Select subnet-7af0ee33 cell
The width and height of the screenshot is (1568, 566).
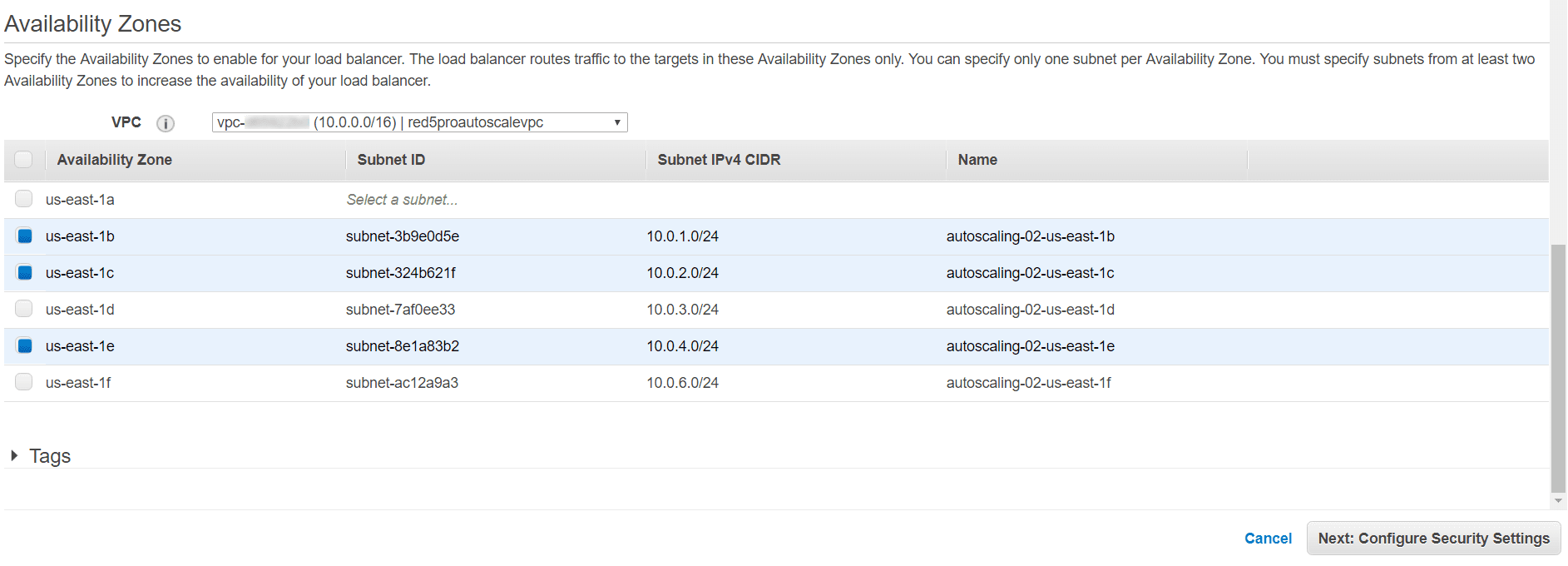[401, 310]
